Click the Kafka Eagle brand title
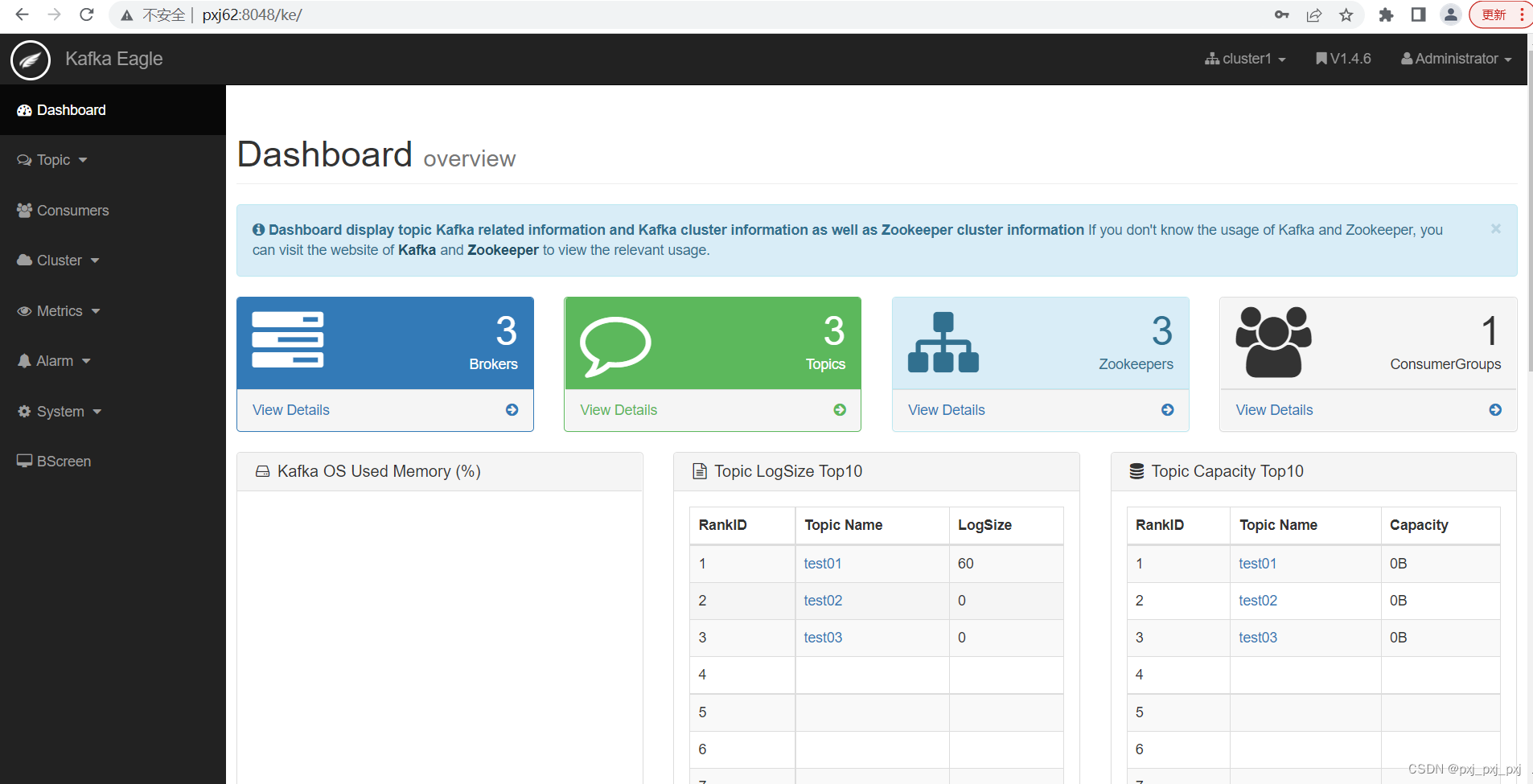This screenshot has height=784, width=1533. point(114,59)
